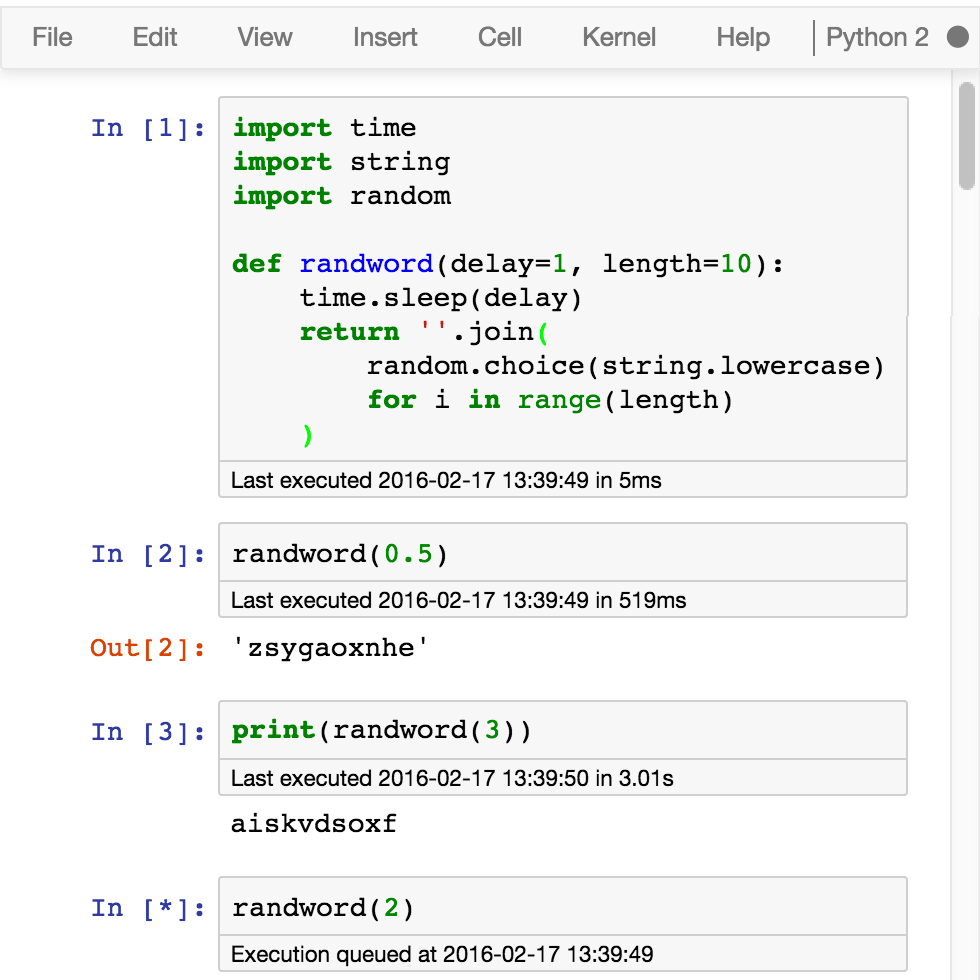The height and width of the screenshot is (980, 980).
Task: Open the Help menu
Action: point(742,37)
